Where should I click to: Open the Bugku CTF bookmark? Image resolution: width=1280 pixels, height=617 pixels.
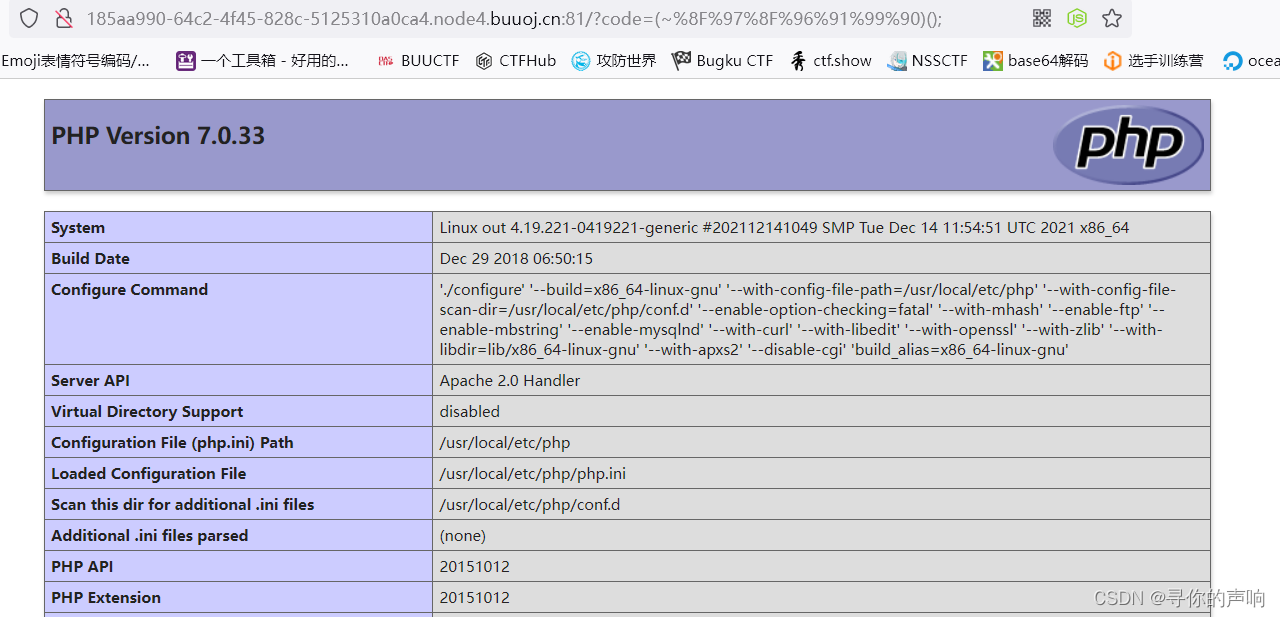coord(723,61)
